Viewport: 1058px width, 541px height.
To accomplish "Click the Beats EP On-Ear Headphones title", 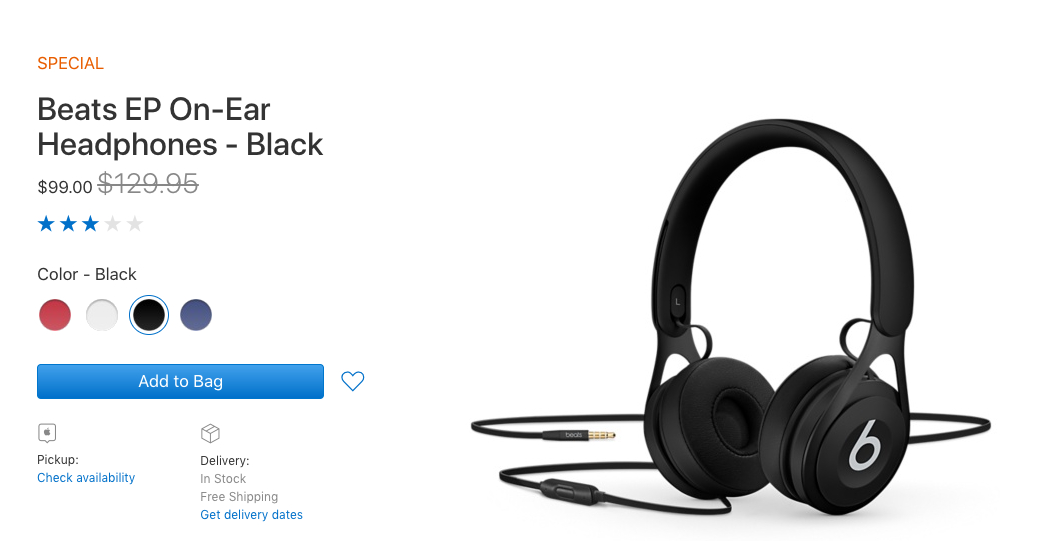I will 180,127.
